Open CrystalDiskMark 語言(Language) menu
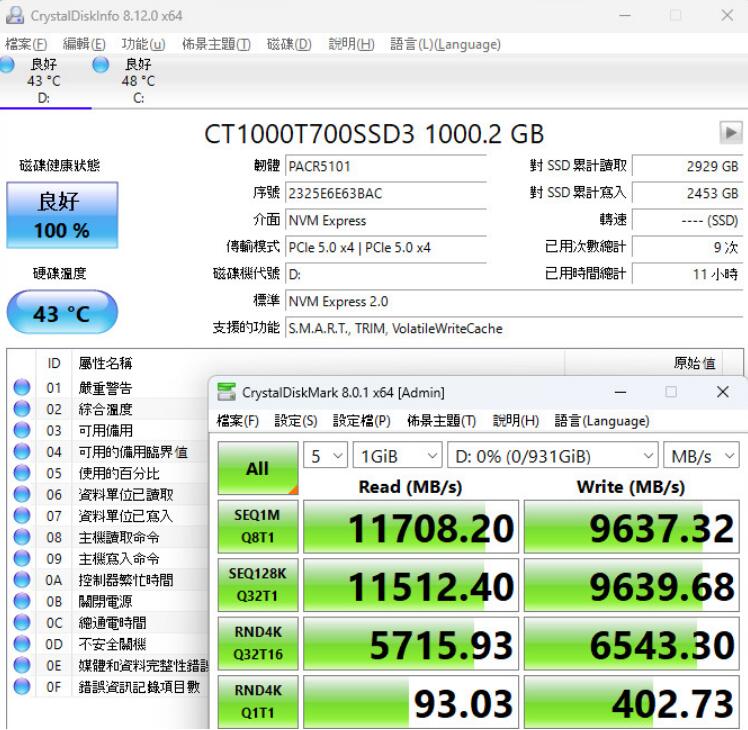Screen dimensions: 748x730 [602, 421]
